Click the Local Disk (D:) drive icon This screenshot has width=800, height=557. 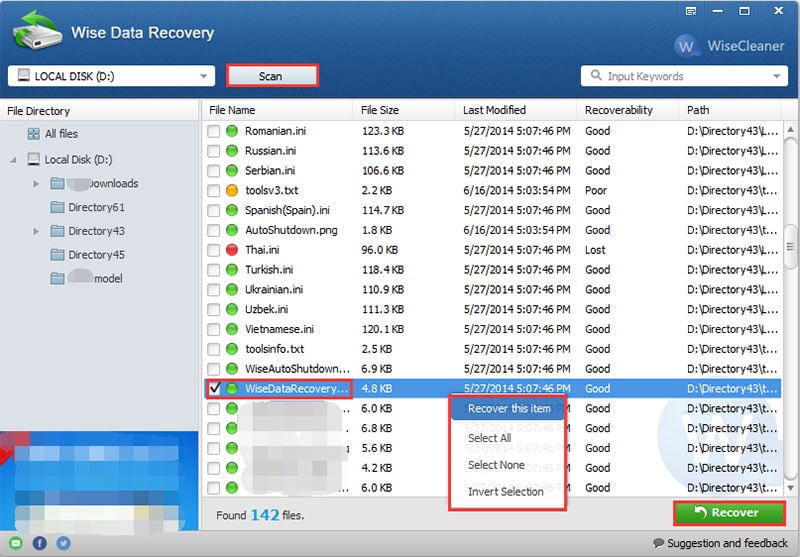(34, 160)
